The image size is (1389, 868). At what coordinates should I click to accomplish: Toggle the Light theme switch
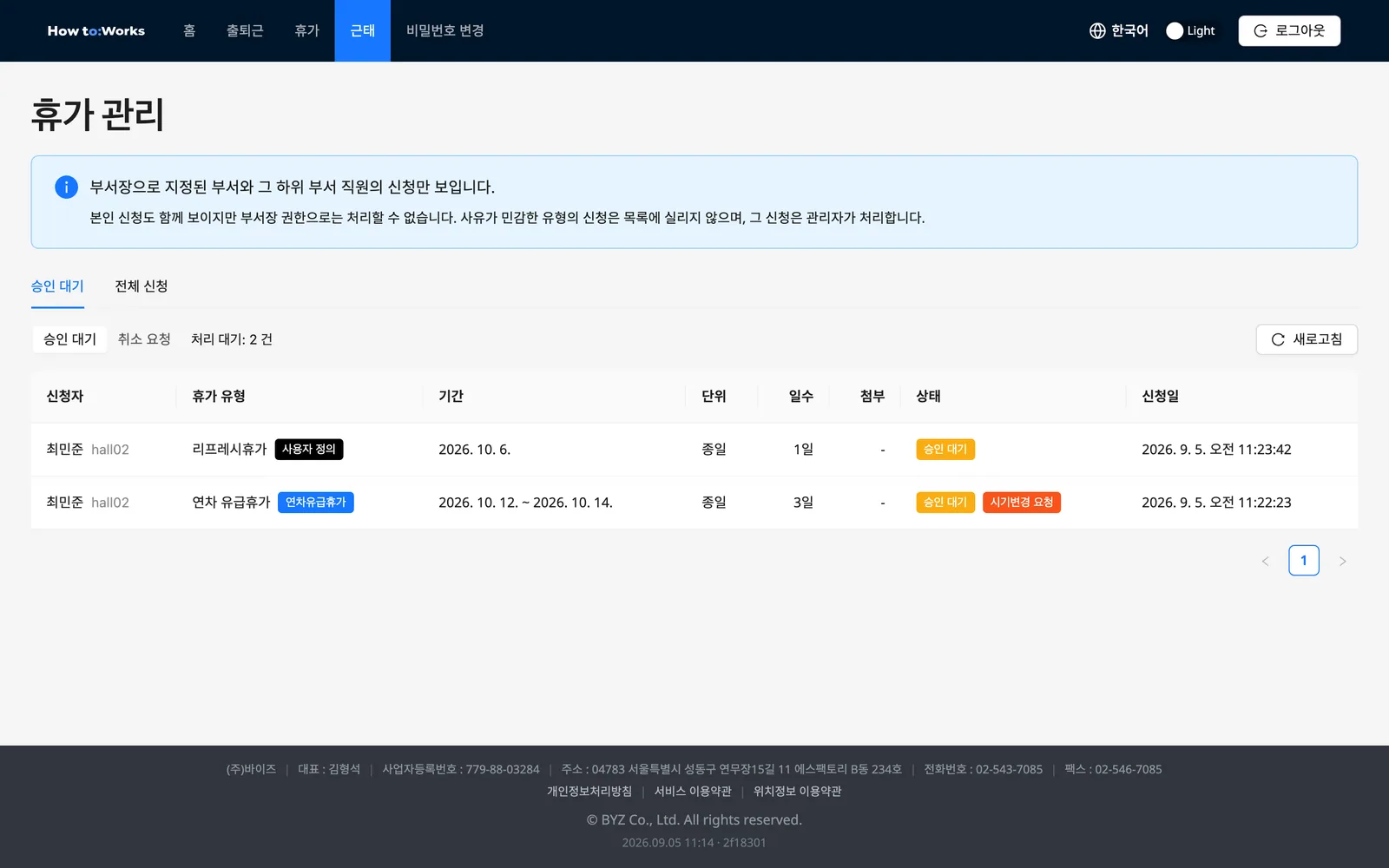(1190, 30)
